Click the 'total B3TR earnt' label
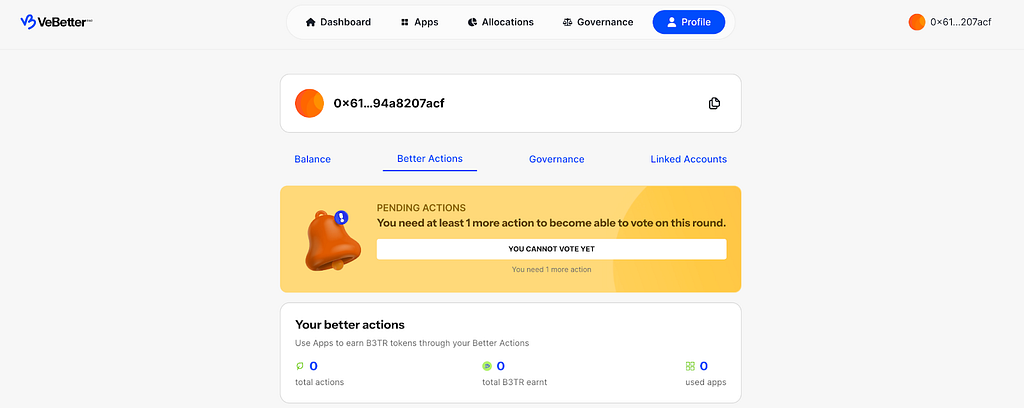 [x=515, y=382]
